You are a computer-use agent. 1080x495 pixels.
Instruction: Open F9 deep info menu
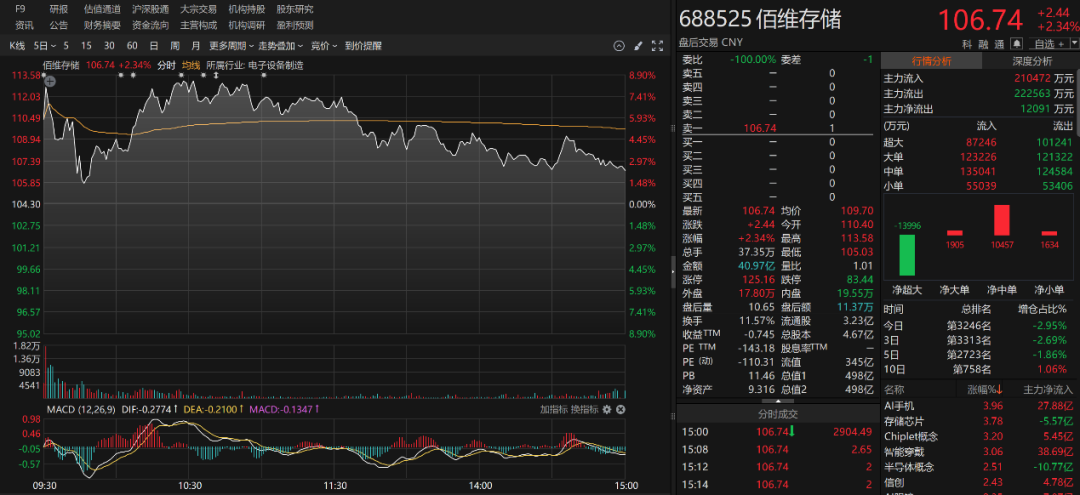coord(21,10)
